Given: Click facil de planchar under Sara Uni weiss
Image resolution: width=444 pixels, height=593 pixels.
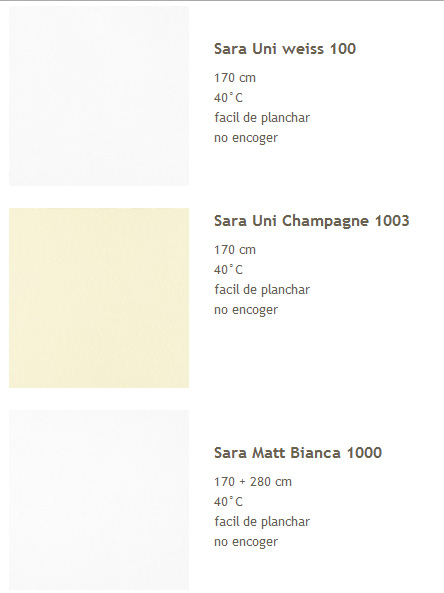Looking at the screenshot, I should [x=262, y=118].
